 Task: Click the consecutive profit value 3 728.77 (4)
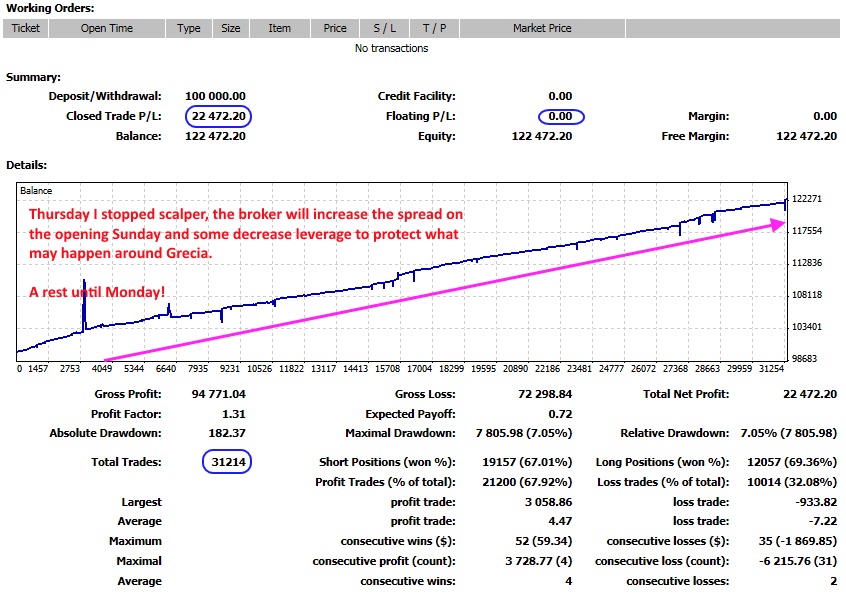(538, 561)
